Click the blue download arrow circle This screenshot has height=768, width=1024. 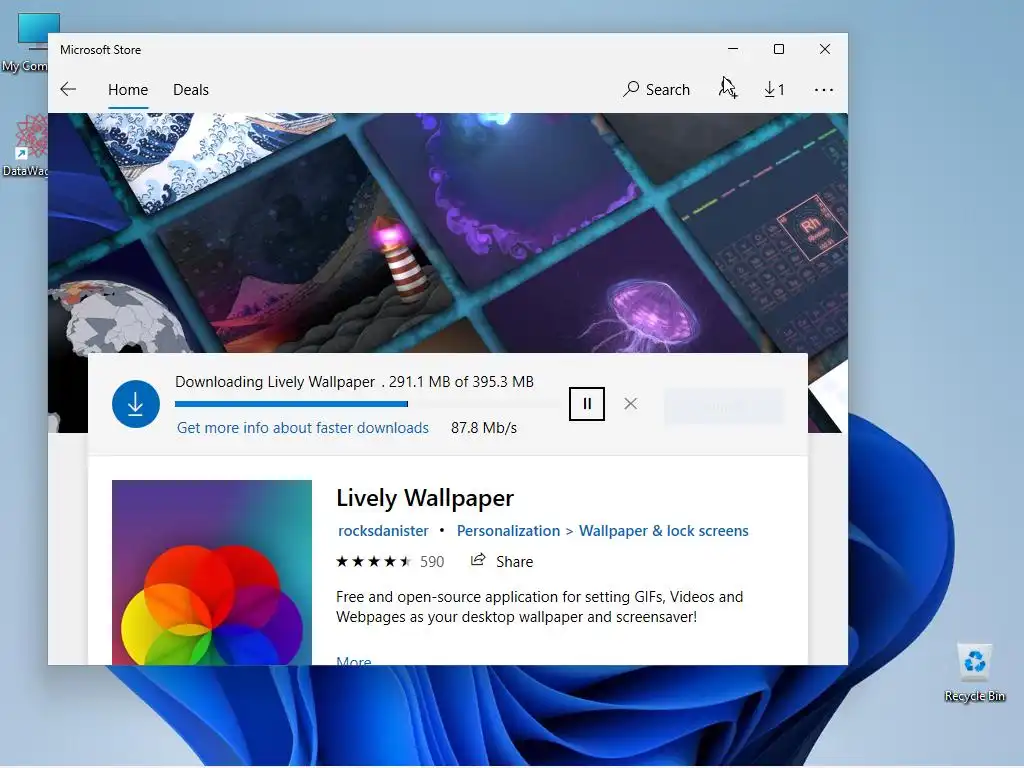click(x=136, y=404)
